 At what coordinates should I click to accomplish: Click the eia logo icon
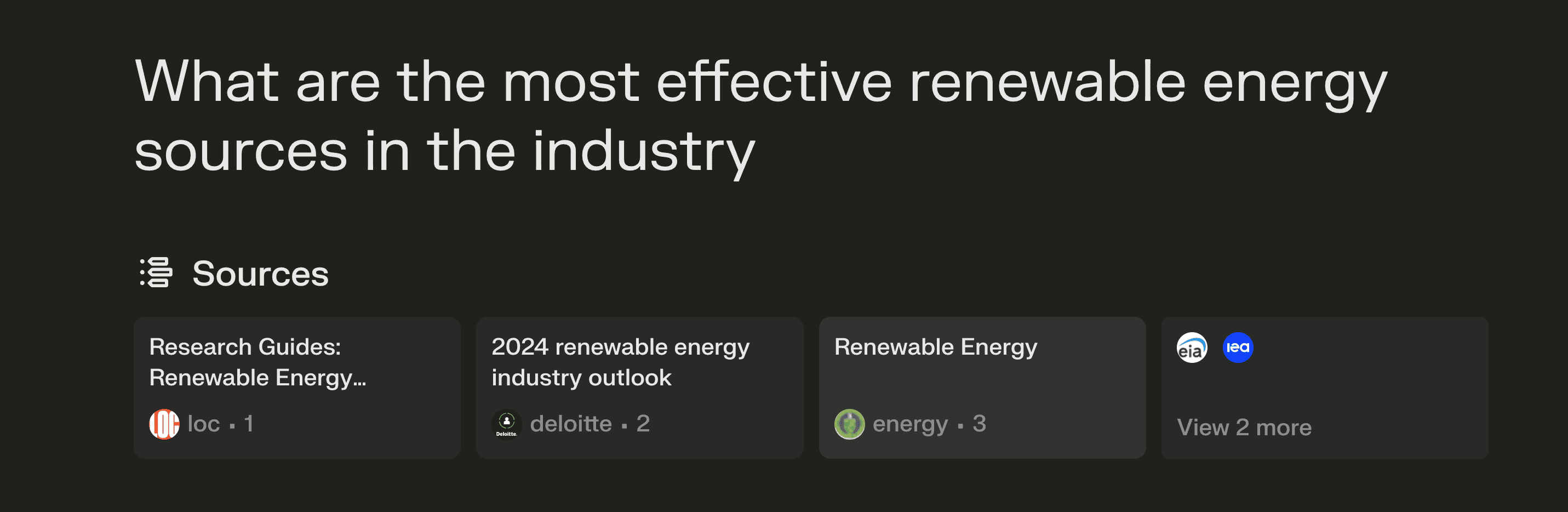click(x=1192, y=348)
